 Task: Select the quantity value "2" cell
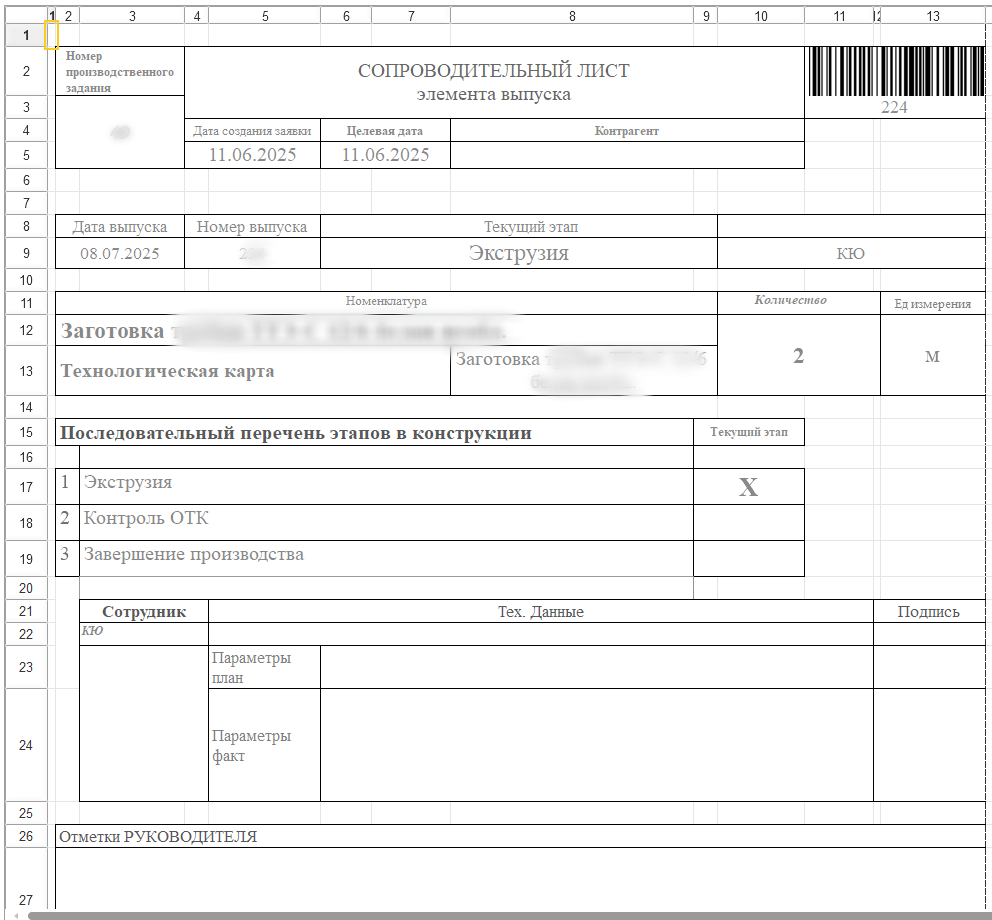(798, 356)
